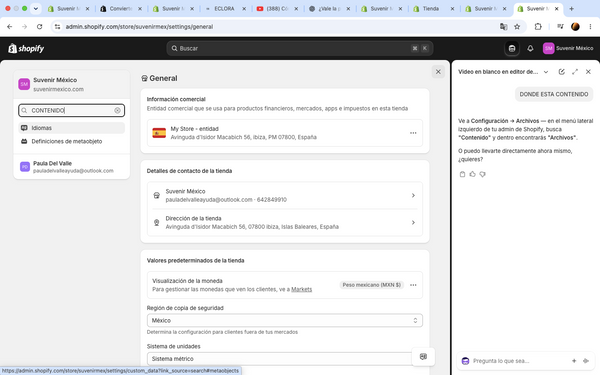Open Suvenir México contact details row
600x375 pixels.
(x=285, y=195)
